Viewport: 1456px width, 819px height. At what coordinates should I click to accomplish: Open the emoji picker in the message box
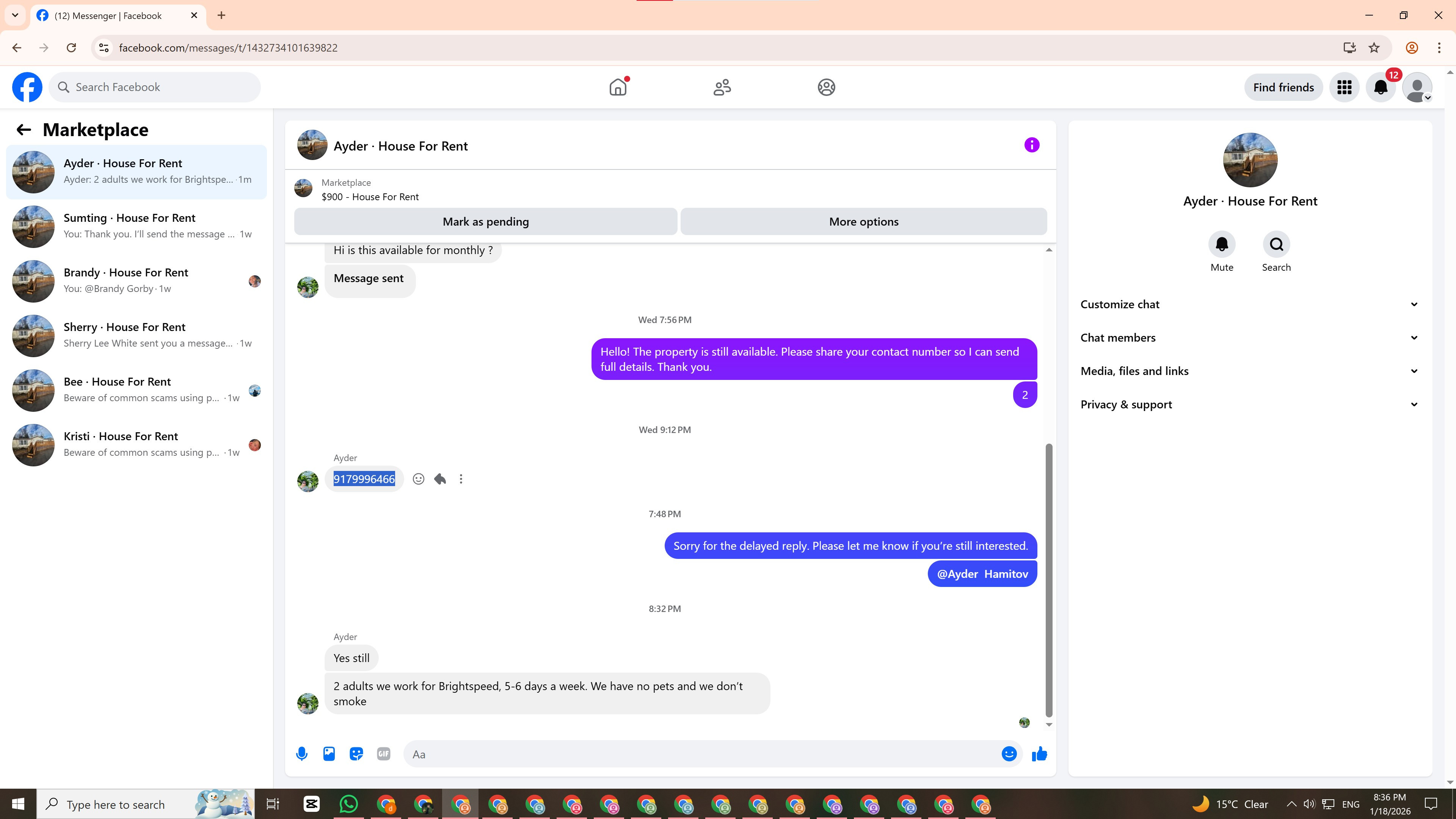click(x=1009, y=753)
